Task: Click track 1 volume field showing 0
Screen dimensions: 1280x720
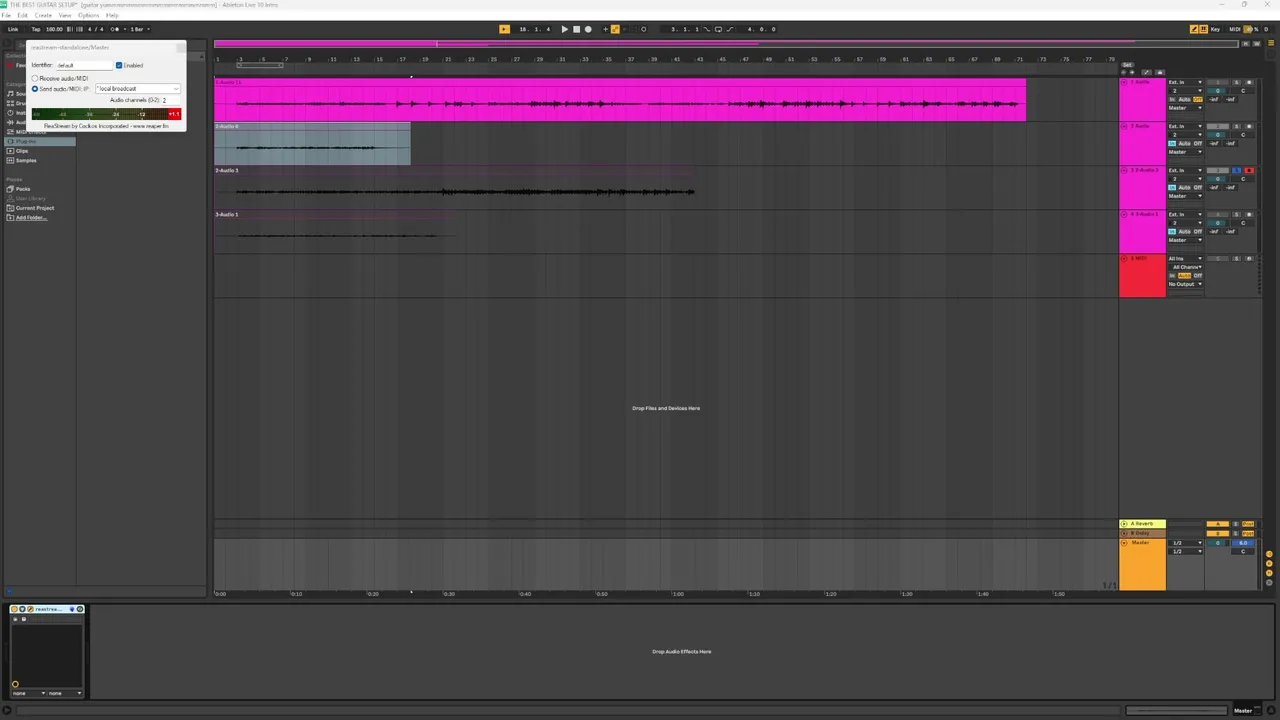Action: (x=1218, y=91)
